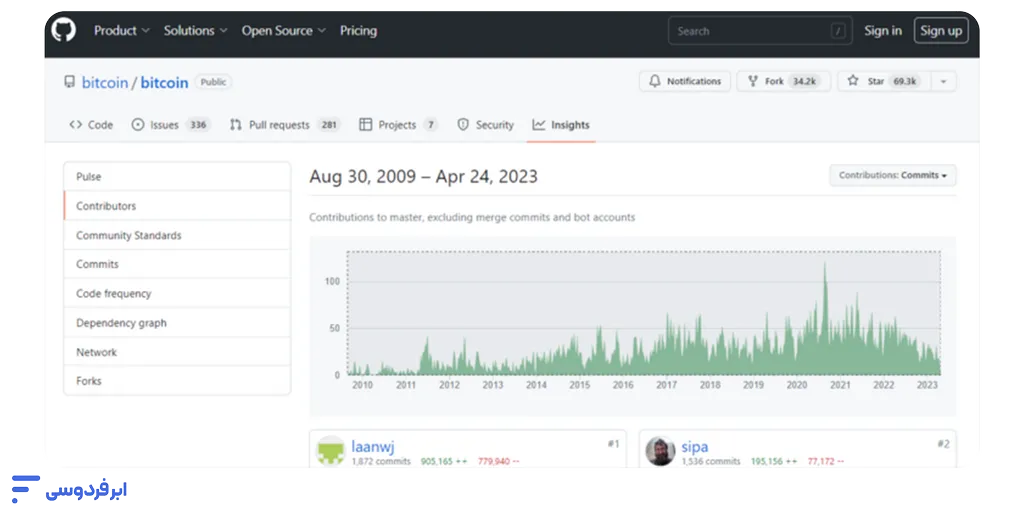Click the #1 rank label for laanwj
This screenshot has width=1024, height=515.
613,444
